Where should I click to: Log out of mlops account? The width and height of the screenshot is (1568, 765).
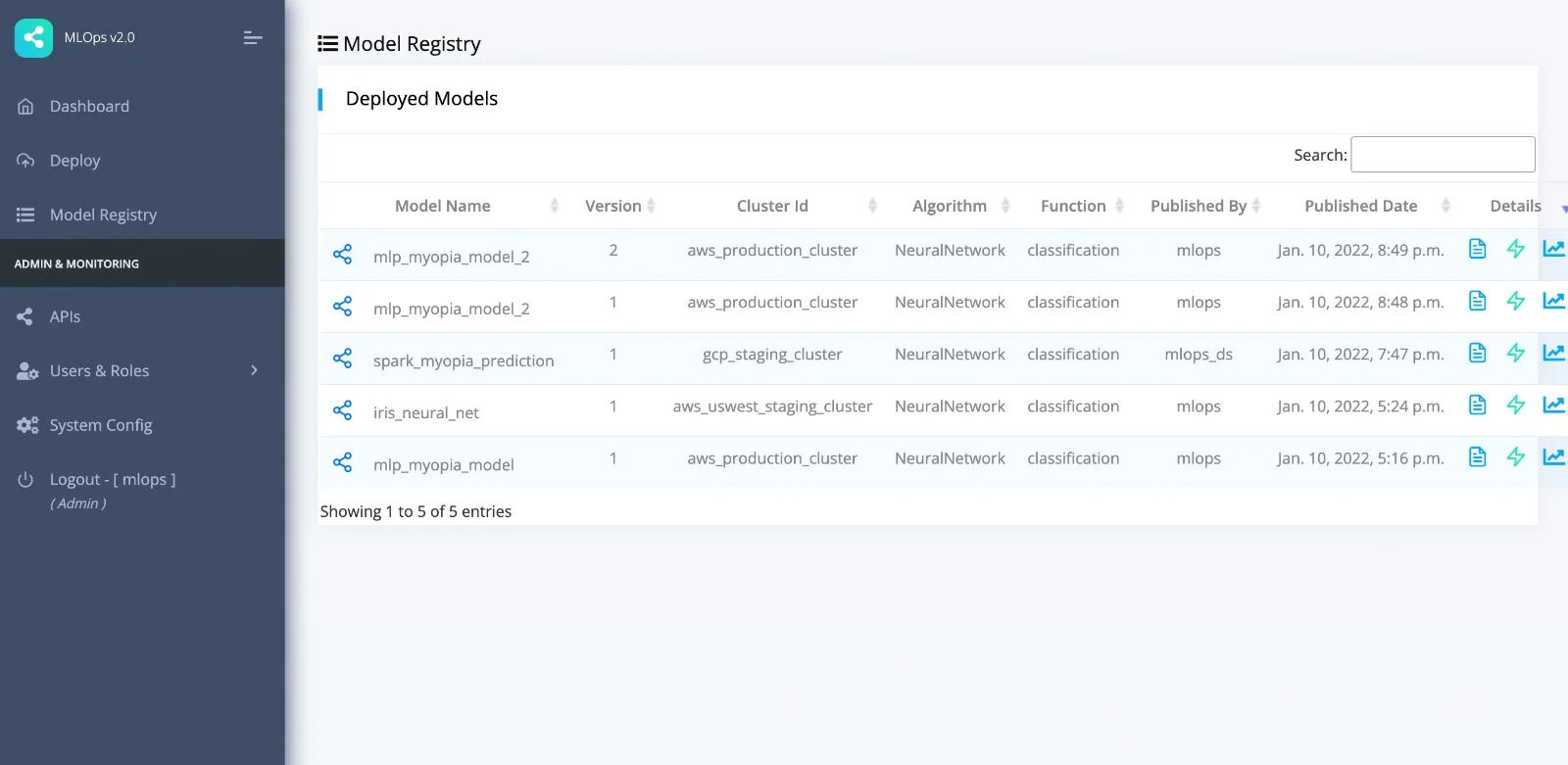click(x=112, y=480)
